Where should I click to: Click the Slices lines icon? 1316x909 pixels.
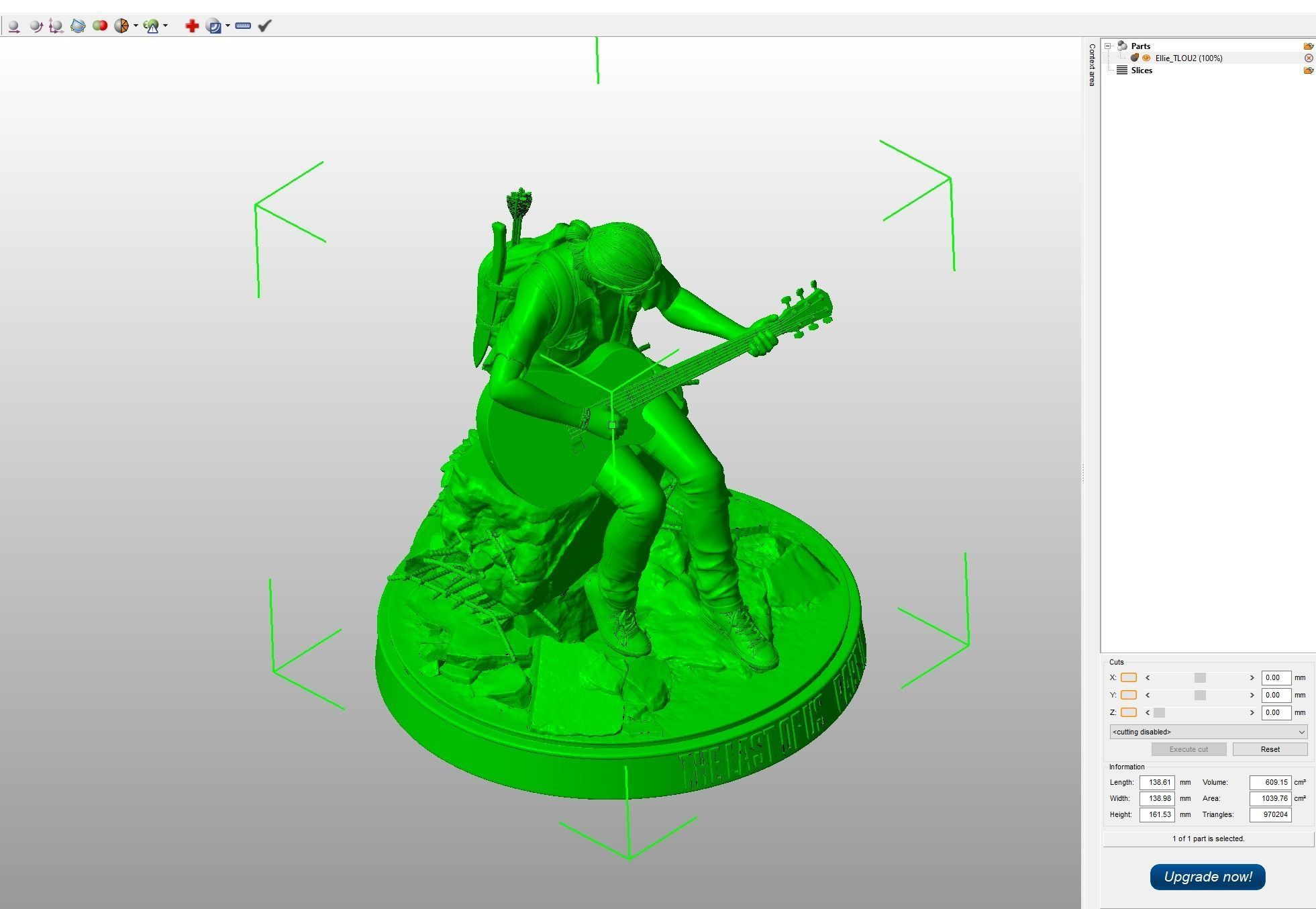(1121, 70)
